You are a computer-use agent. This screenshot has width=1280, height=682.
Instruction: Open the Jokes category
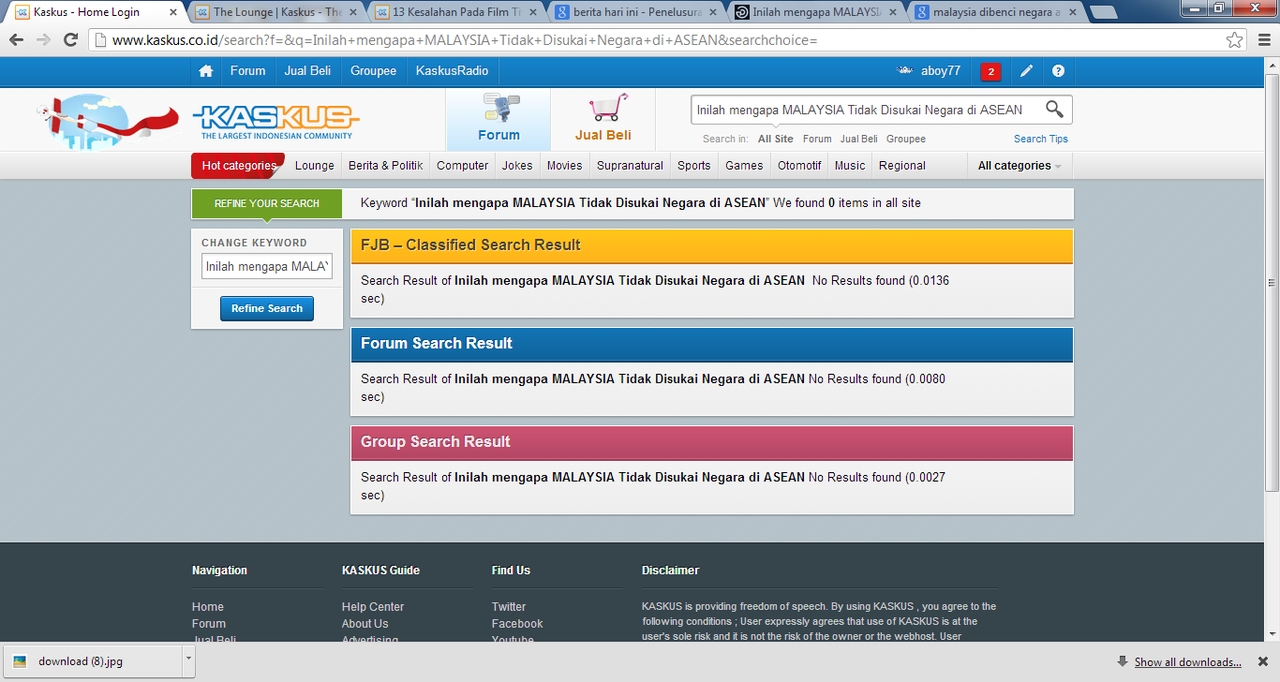tap(517, 166)
